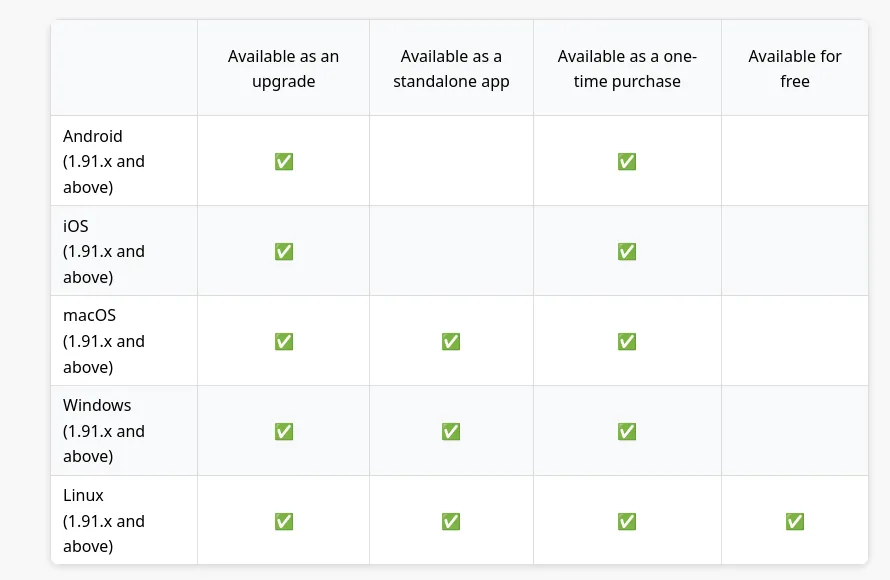Click the Linux upgrade checkmark
The image size is (890, 580).
click(x=284, y=521)
